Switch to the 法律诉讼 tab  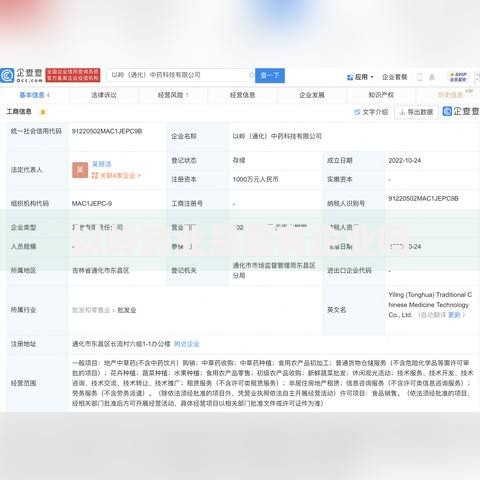coord(104,95)
